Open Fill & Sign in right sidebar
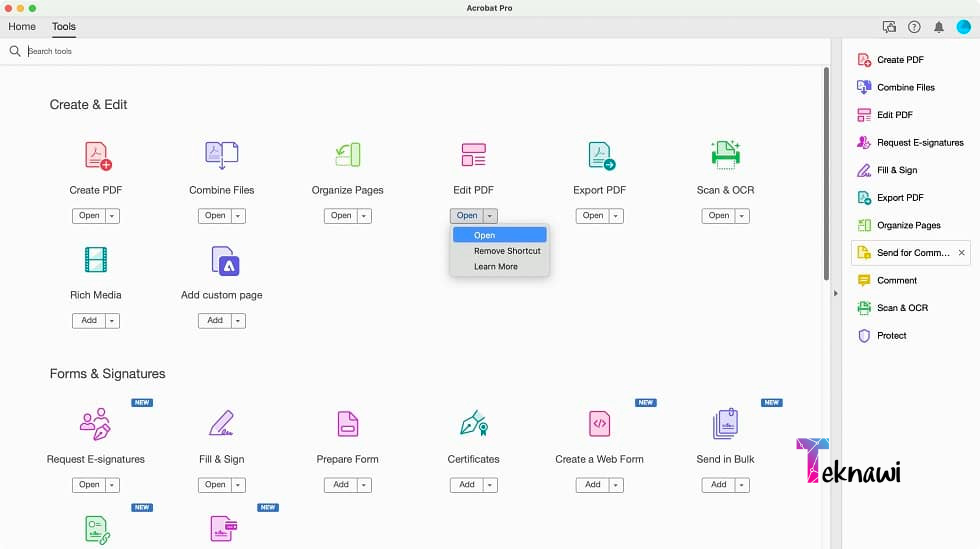This screenshot has width=980, height=549. [888, 170]
